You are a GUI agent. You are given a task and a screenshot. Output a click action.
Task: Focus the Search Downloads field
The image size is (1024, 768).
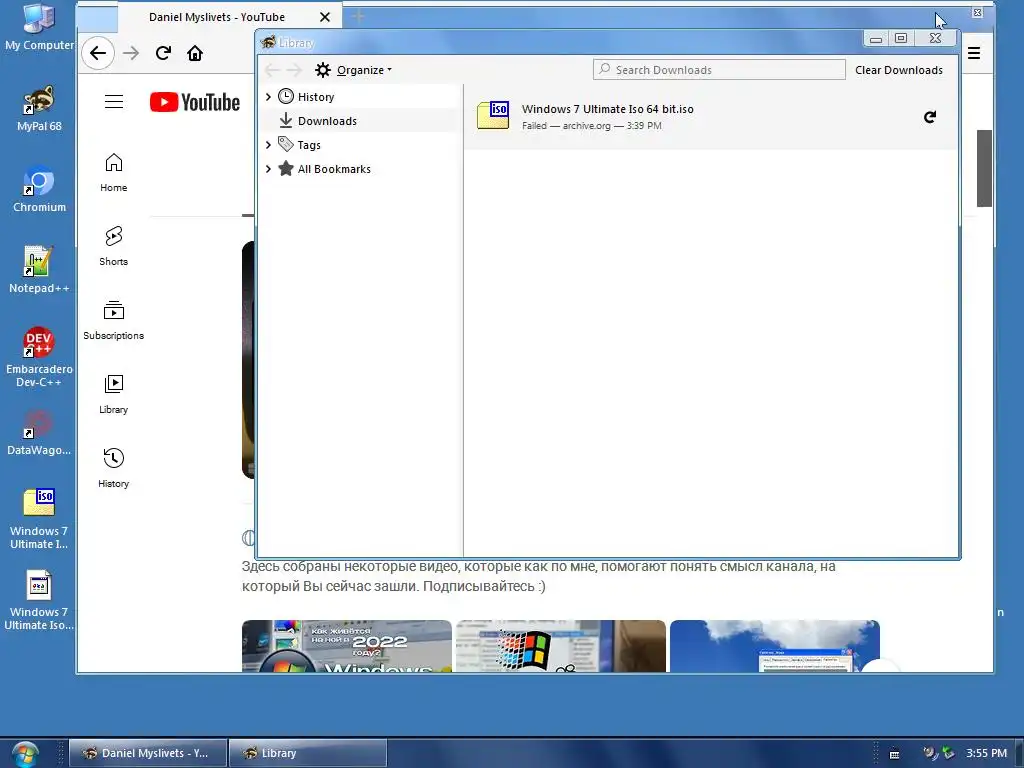point(719,70)
